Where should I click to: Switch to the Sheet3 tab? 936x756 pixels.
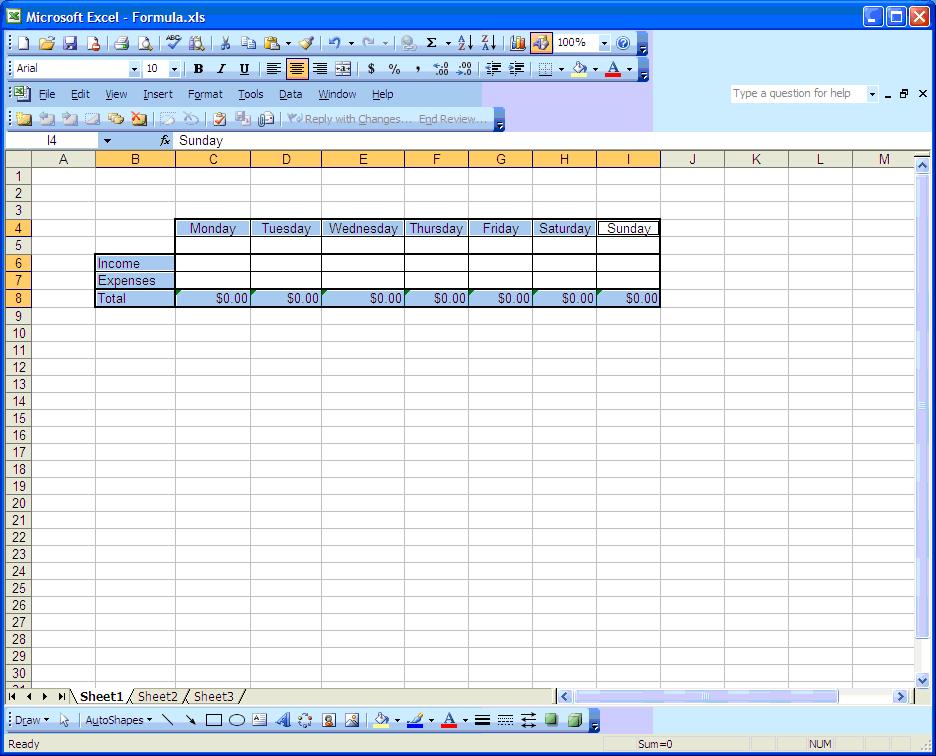[214, 696]
